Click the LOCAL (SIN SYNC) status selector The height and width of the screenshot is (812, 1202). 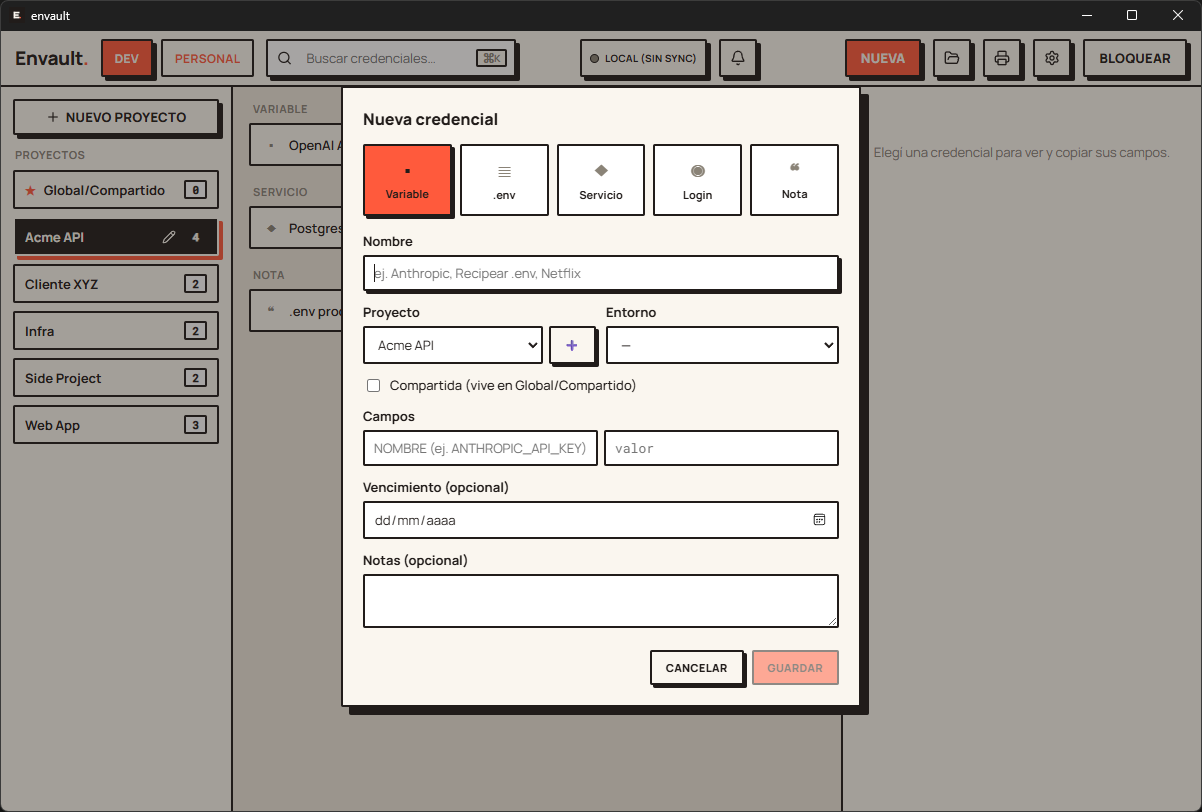pyautogui.click(x=643, y=58)
